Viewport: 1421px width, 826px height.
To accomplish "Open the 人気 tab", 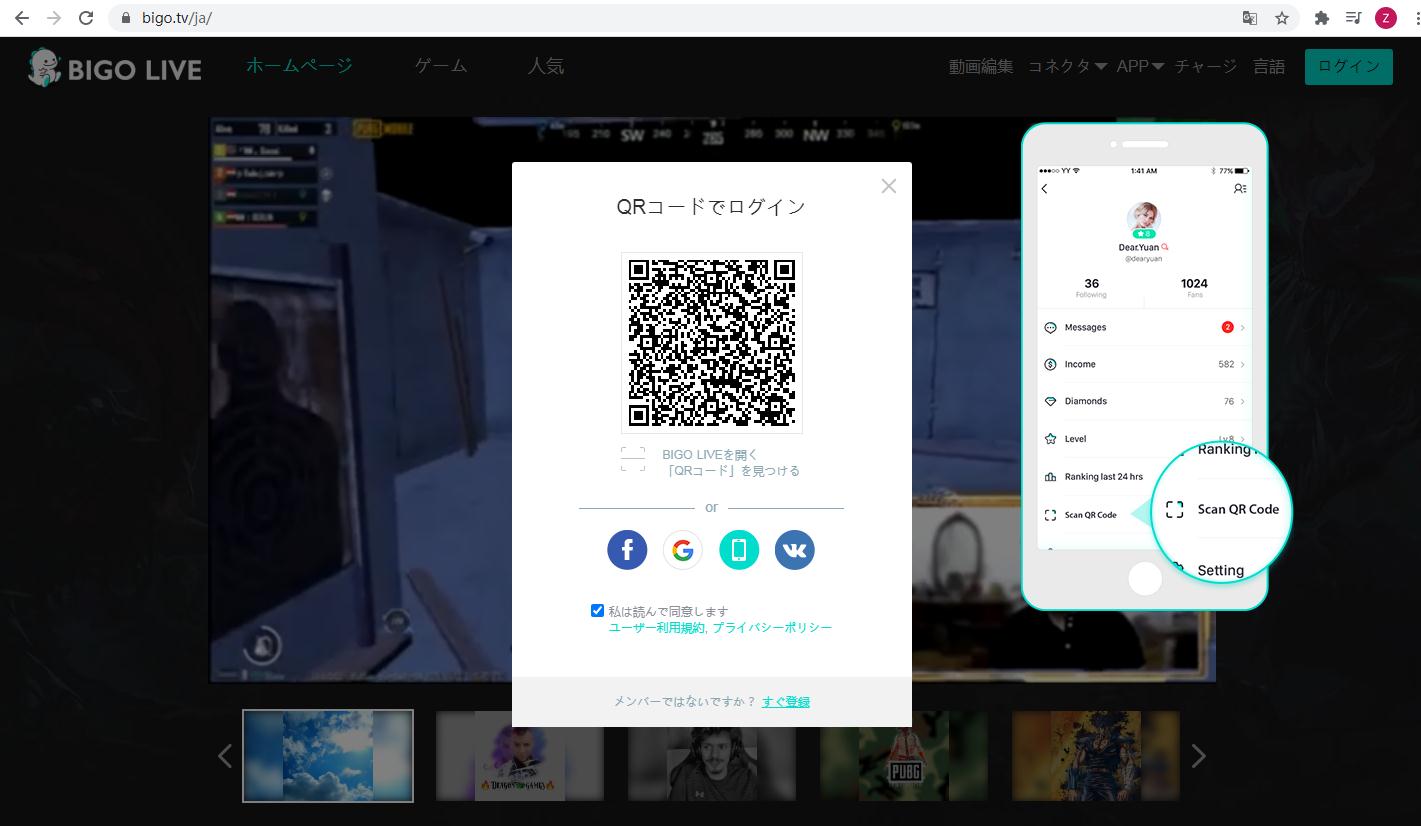I will tap(546, 66).
